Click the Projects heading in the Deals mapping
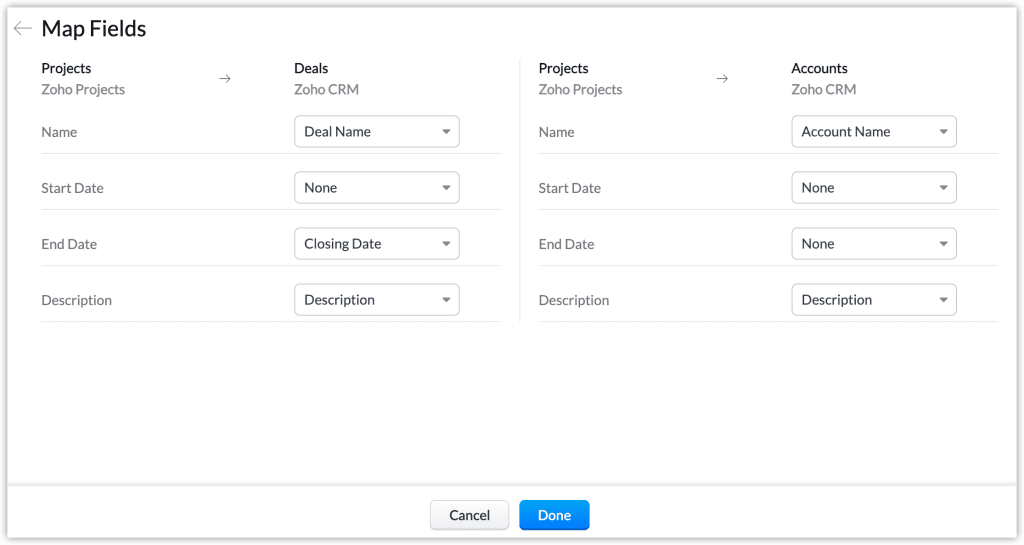This screenshot has height=545, width=1024. point(66,69)
